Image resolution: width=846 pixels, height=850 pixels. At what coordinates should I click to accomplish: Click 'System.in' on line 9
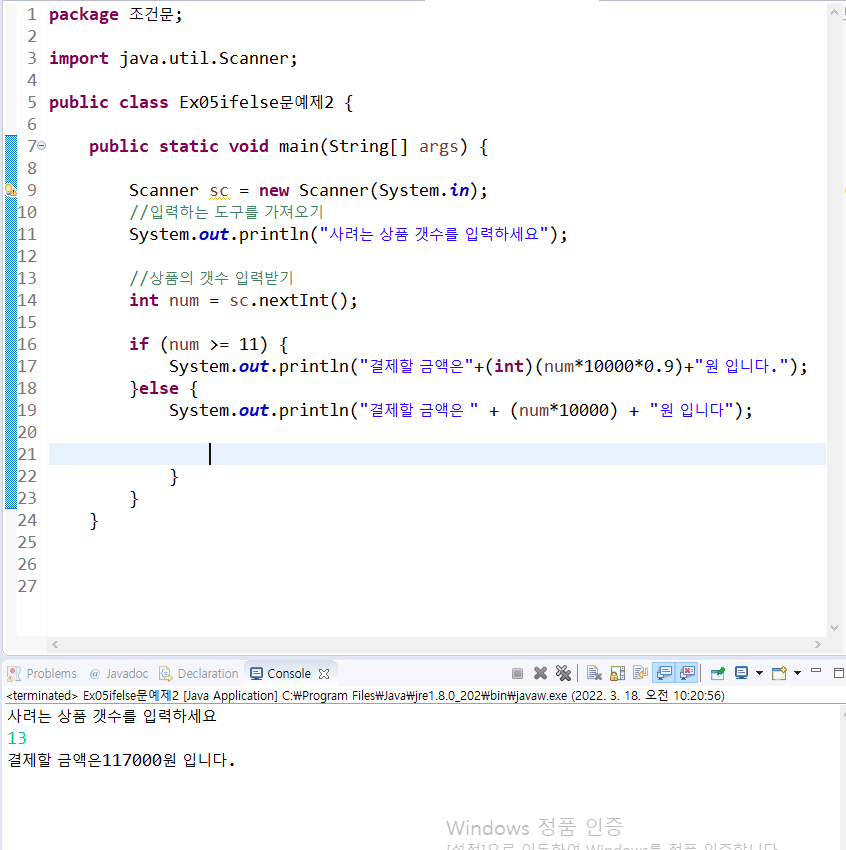click(x=424, y=190)
